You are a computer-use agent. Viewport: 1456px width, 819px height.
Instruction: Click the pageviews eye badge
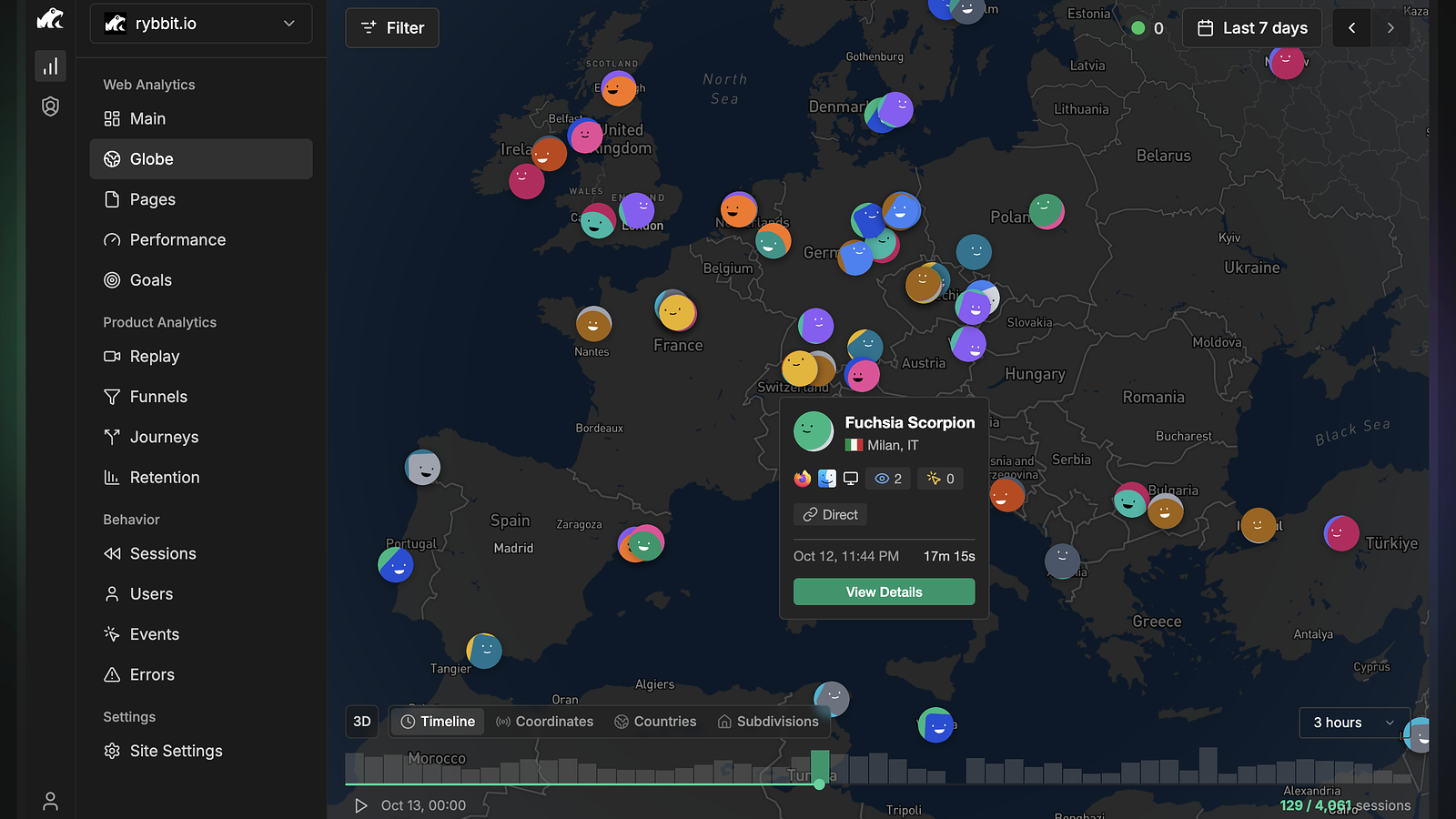click(888, 479)
